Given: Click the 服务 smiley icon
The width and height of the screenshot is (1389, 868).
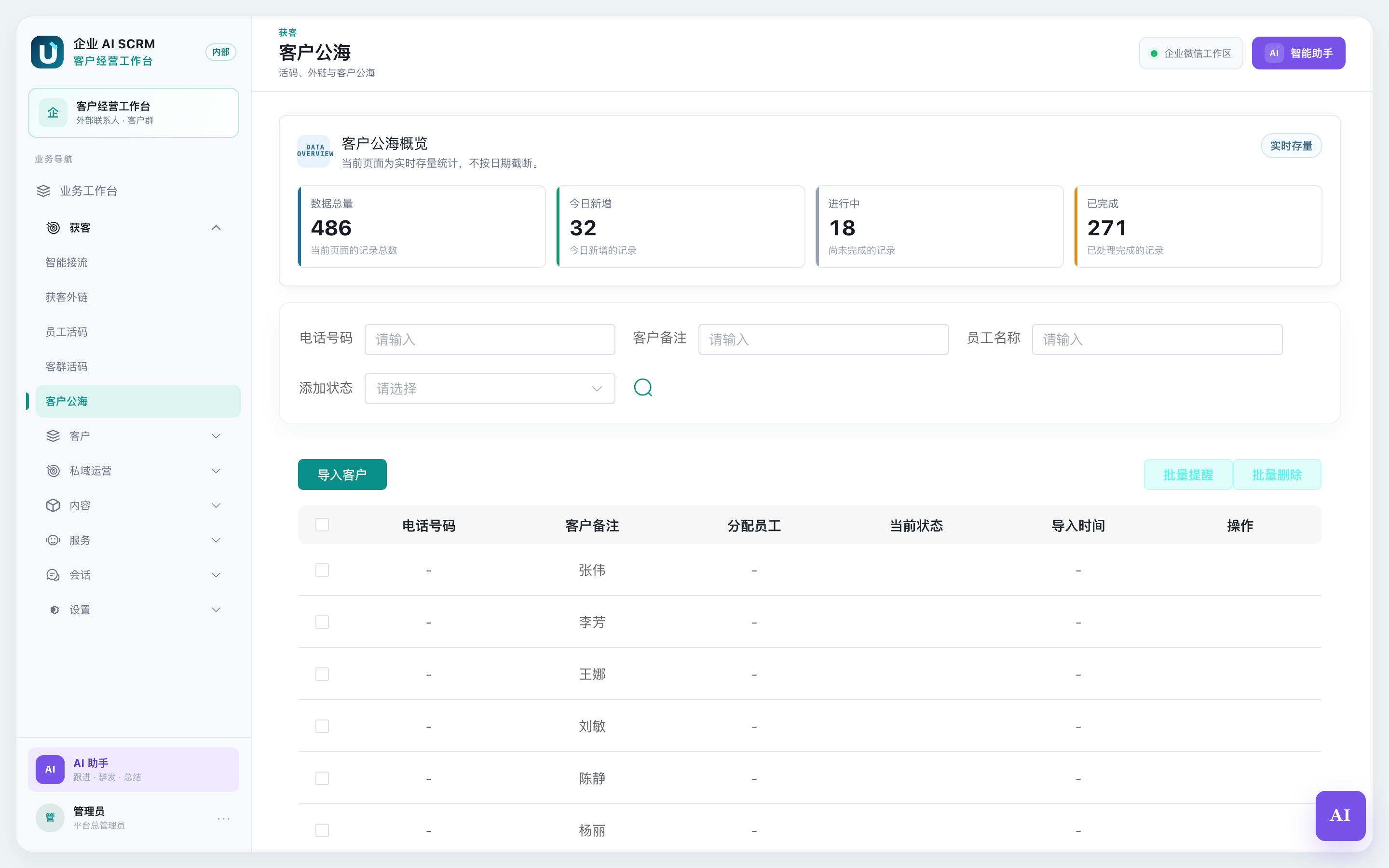Looking at the screenshot, I should click(53, 540).
